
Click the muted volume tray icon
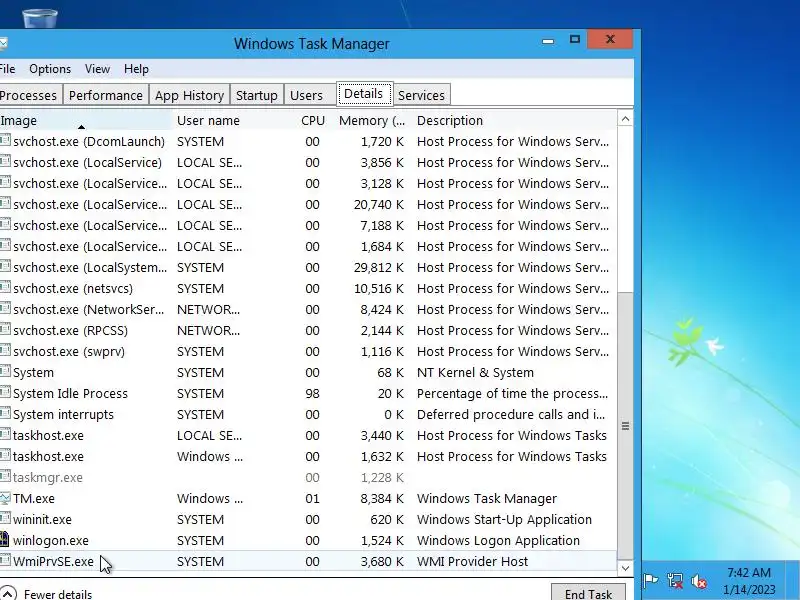699,581
